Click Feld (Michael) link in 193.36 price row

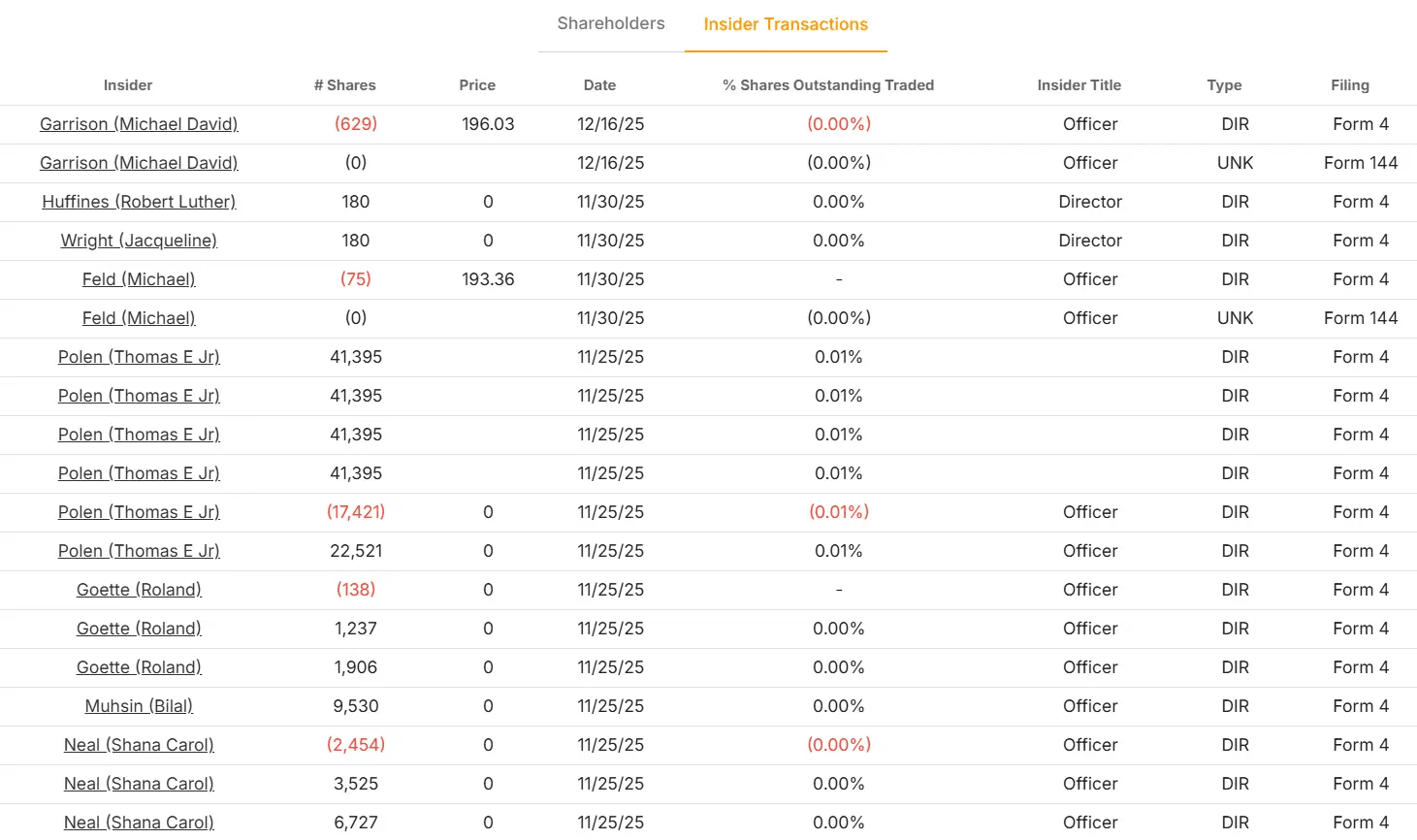[139, 279]
